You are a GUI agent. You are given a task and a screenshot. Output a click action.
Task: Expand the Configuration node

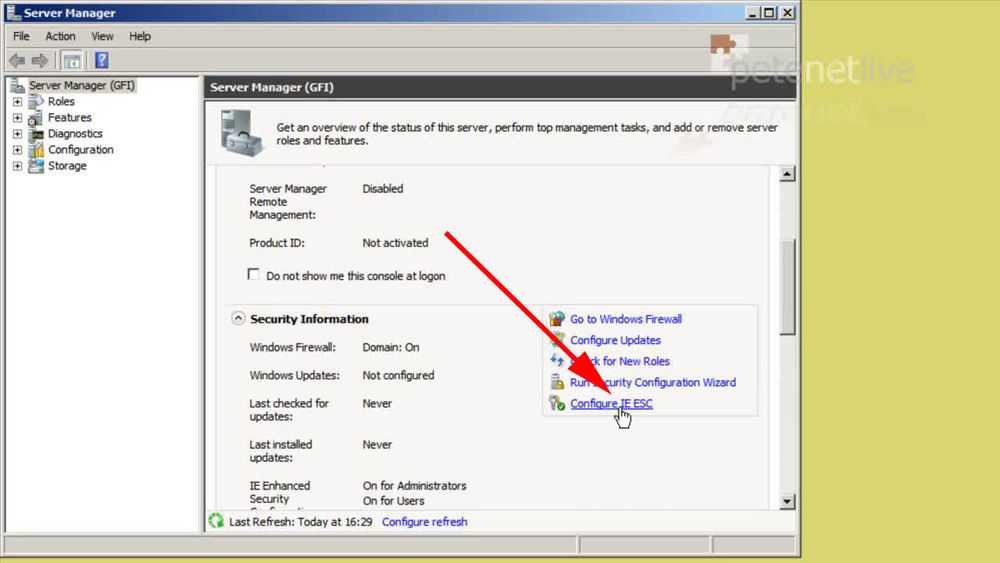pos(17,149)
